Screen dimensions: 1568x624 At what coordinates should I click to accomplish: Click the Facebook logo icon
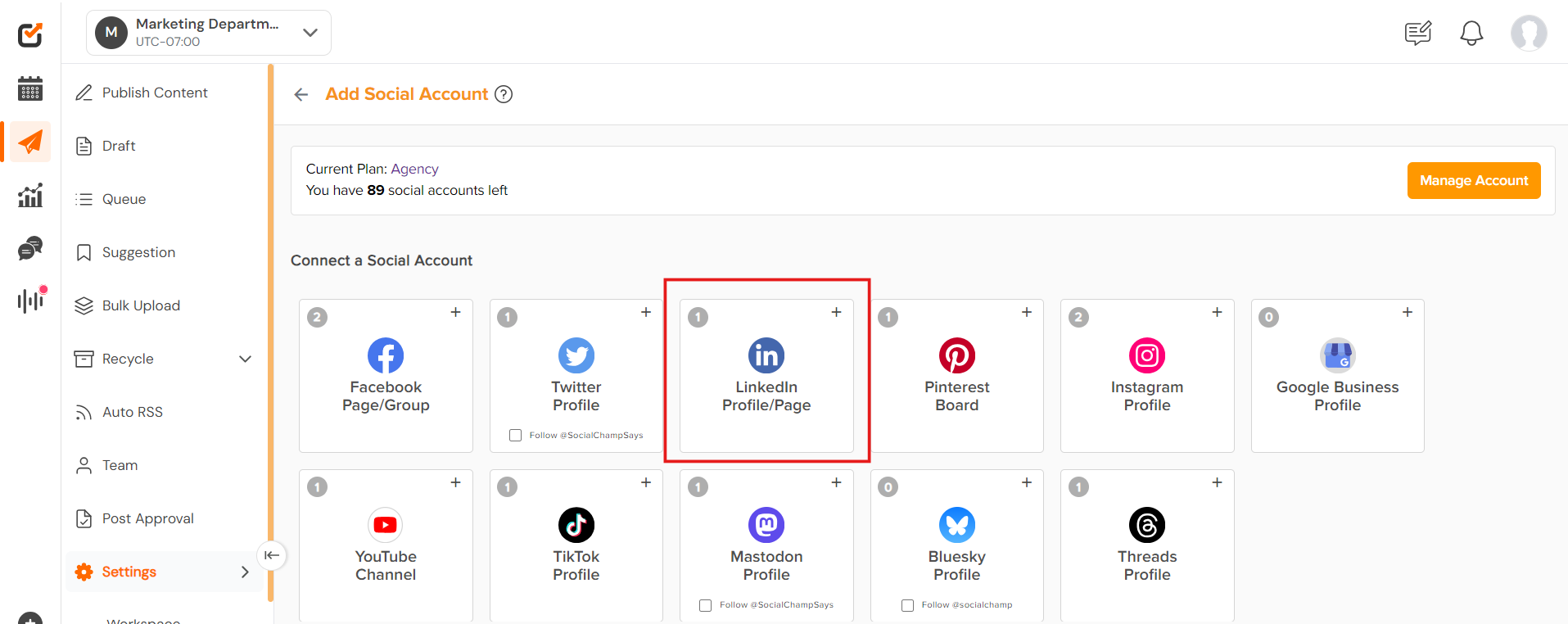(386, 355)
